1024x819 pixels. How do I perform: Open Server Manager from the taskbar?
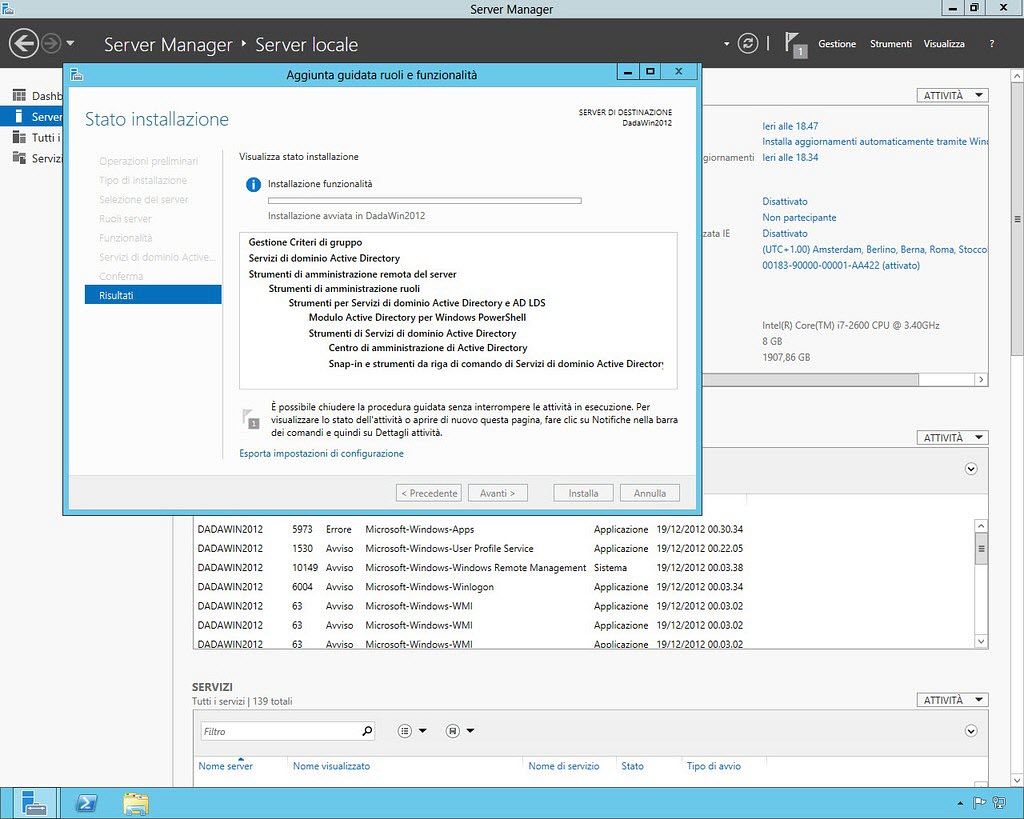[x=33, y=803]
